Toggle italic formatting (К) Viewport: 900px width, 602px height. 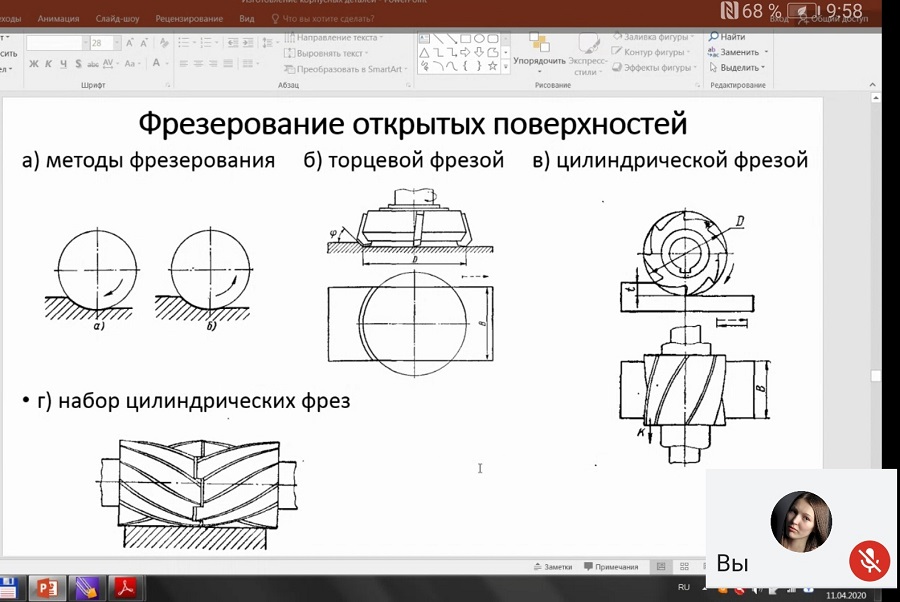click(x=48, y=64)
